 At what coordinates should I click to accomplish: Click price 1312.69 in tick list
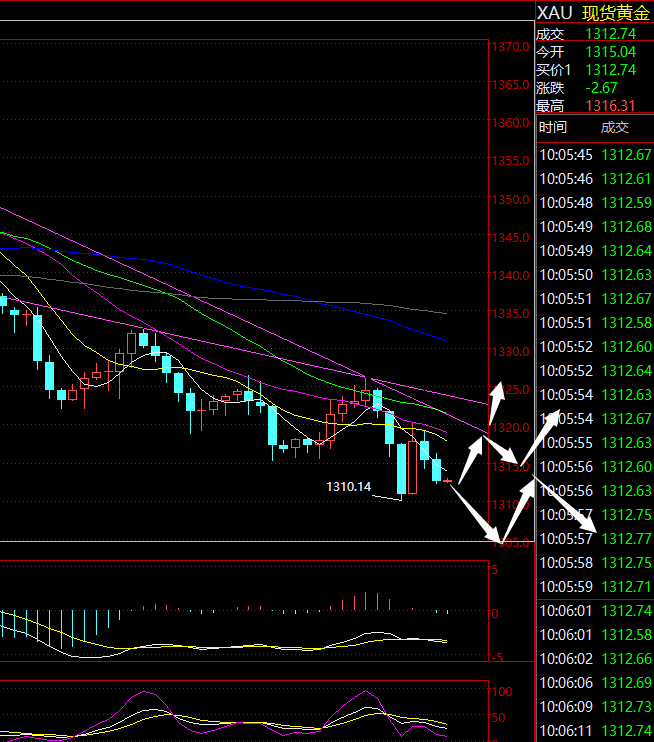coord(627,683)
